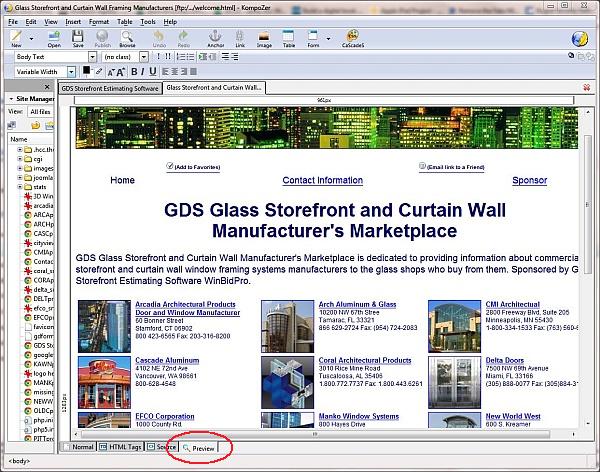The image size is (600, 472).
Task: Click the horizontal scrollbar of the page
Action: 315,434
